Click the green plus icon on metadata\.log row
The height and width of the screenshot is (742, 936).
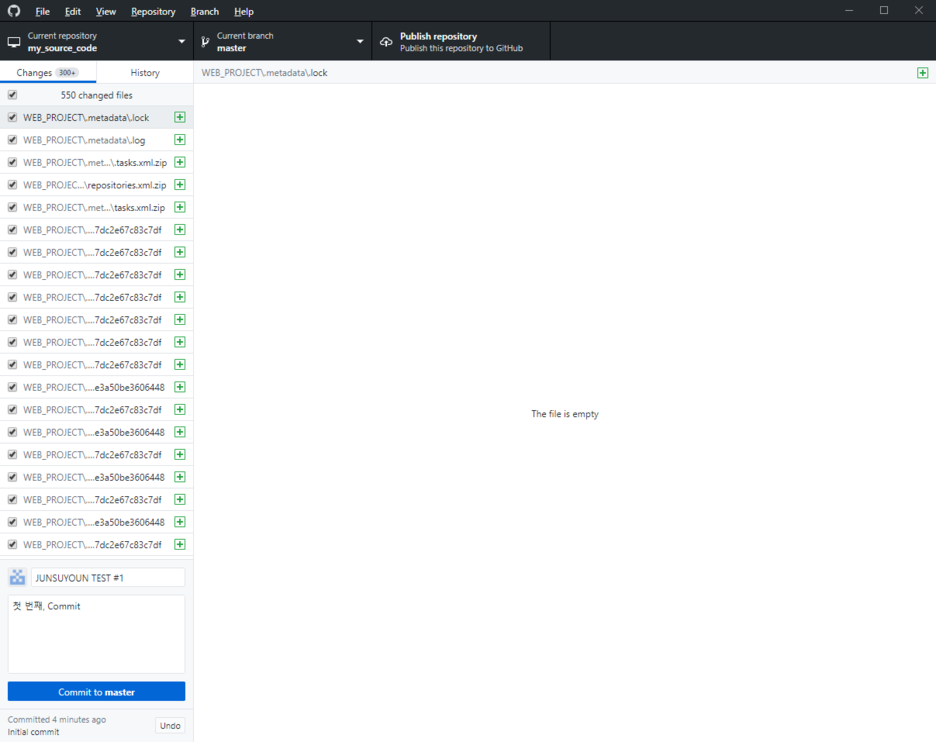pos(179,139)
